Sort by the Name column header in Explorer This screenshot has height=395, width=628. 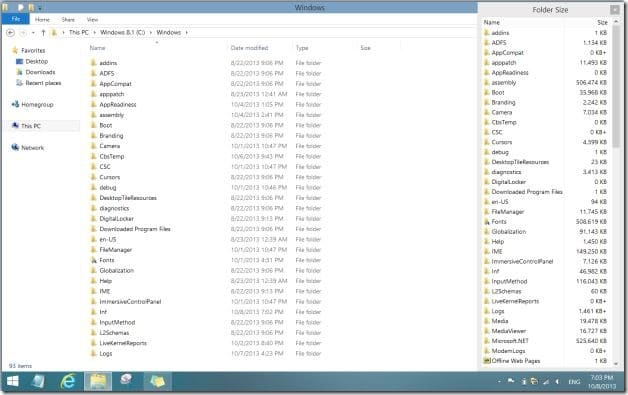[97, 48]
